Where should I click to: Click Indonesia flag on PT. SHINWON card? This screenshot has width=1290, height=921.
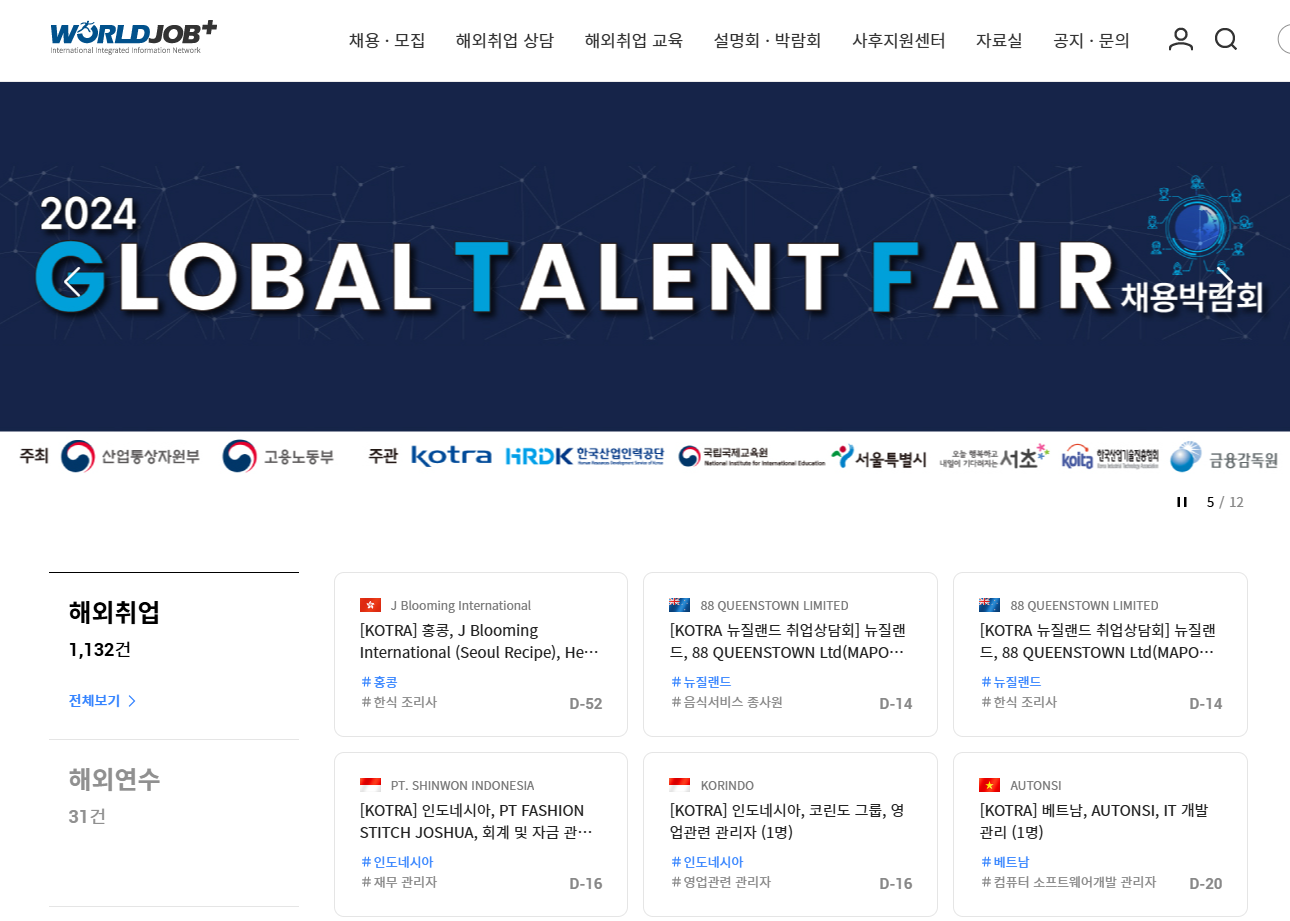pos(370,785)
